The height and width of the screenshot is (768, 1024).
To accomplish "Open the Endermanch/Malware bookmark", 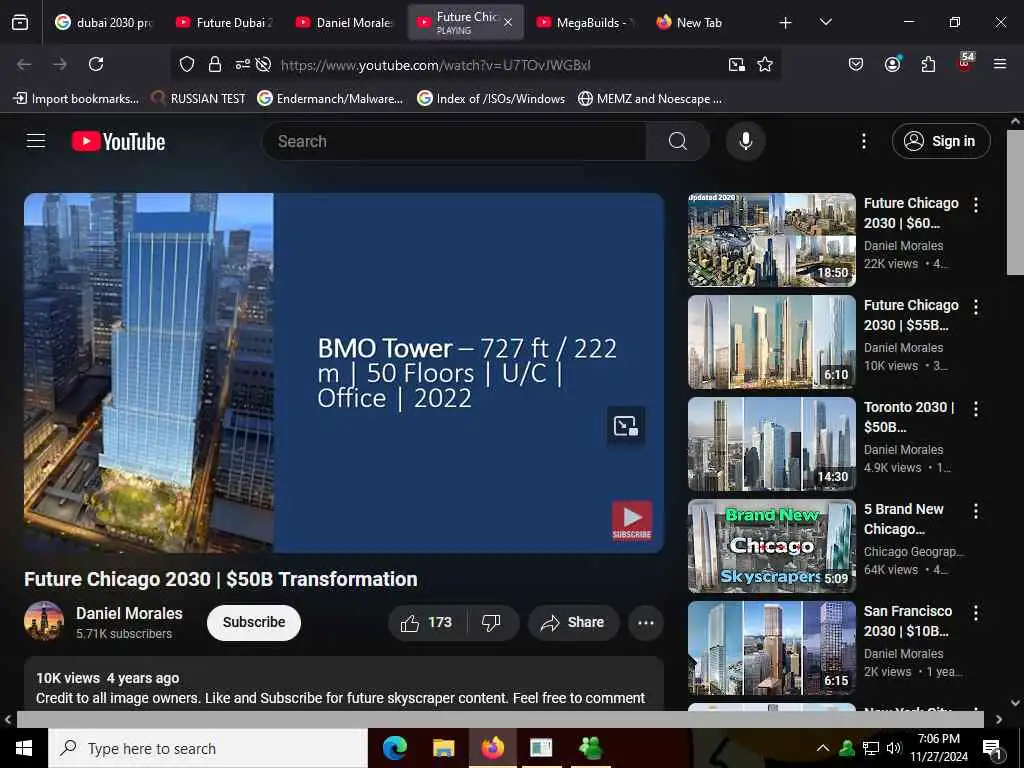I will point(330,99).
